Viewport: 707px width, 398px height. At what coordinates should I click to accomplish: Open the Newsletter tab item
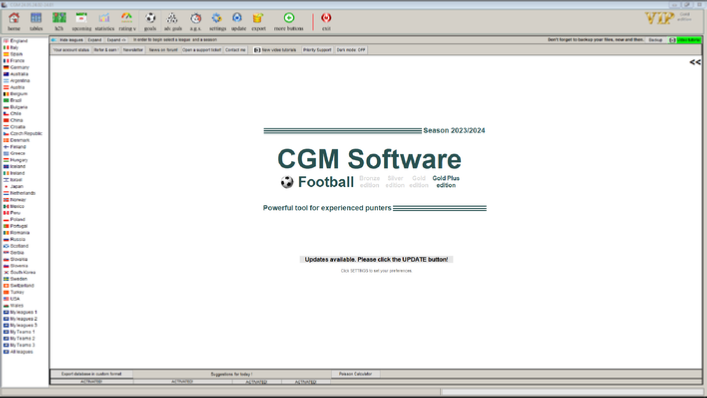pyautogui.click(x=133, y=50)
